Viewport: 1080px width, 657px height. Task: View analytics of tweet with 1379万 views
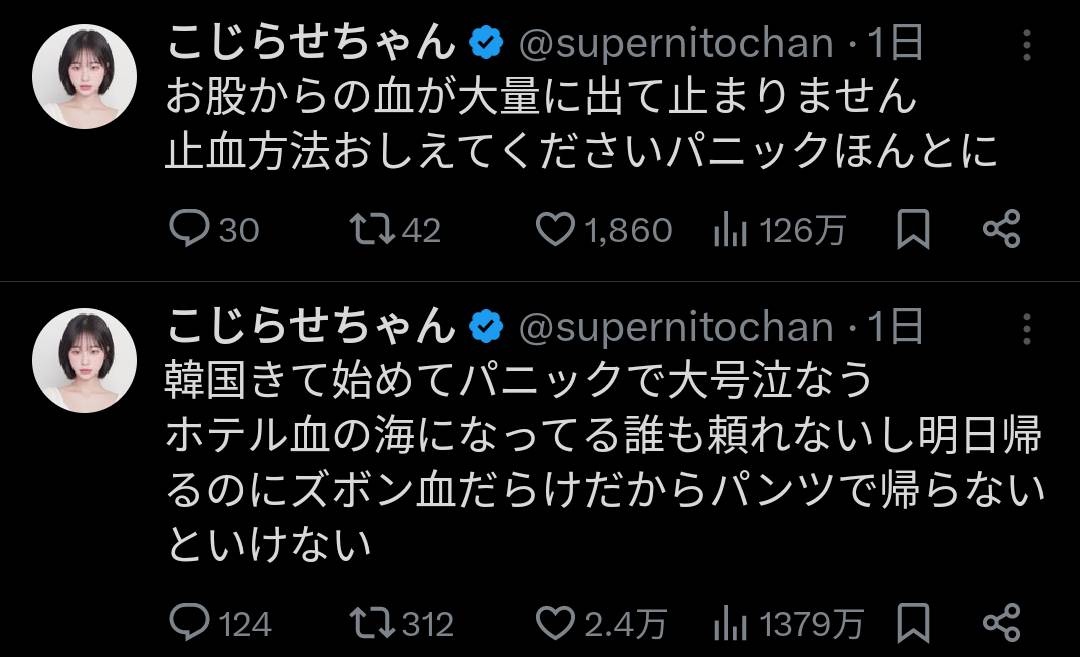(x=731, y=623)
